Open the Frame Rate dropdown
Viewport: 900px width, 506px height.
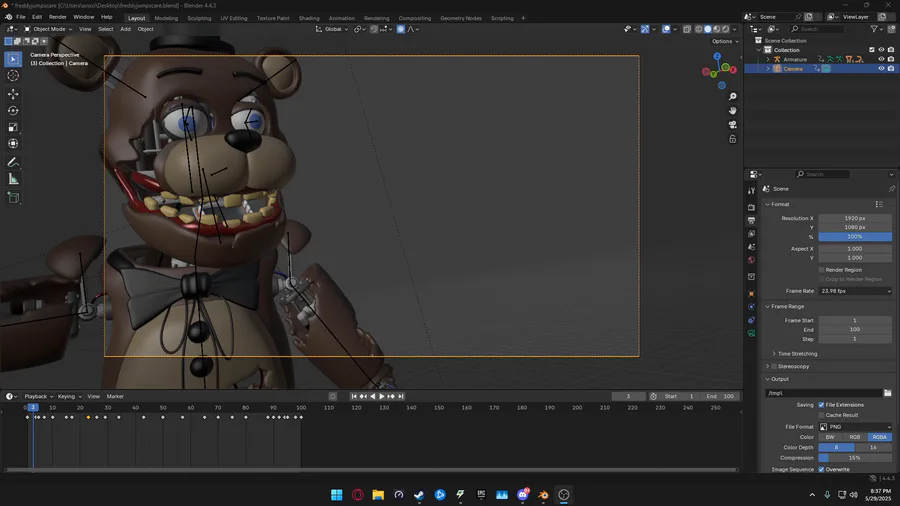(855, 291)
